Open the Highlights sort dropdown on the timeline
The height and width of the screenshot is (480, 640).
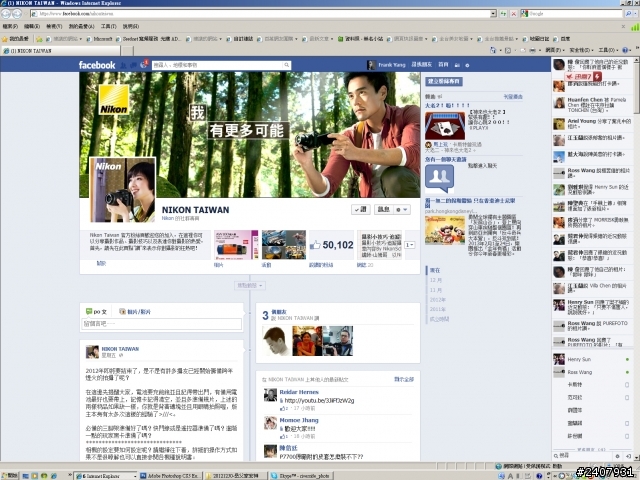(x=250, y=286)
